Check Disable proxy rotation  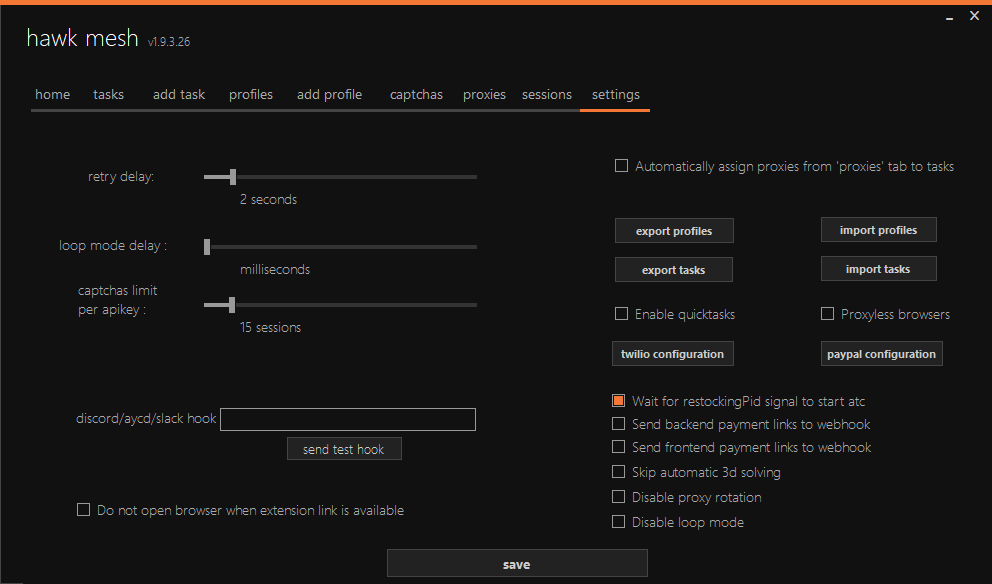[x=619, y=497]
